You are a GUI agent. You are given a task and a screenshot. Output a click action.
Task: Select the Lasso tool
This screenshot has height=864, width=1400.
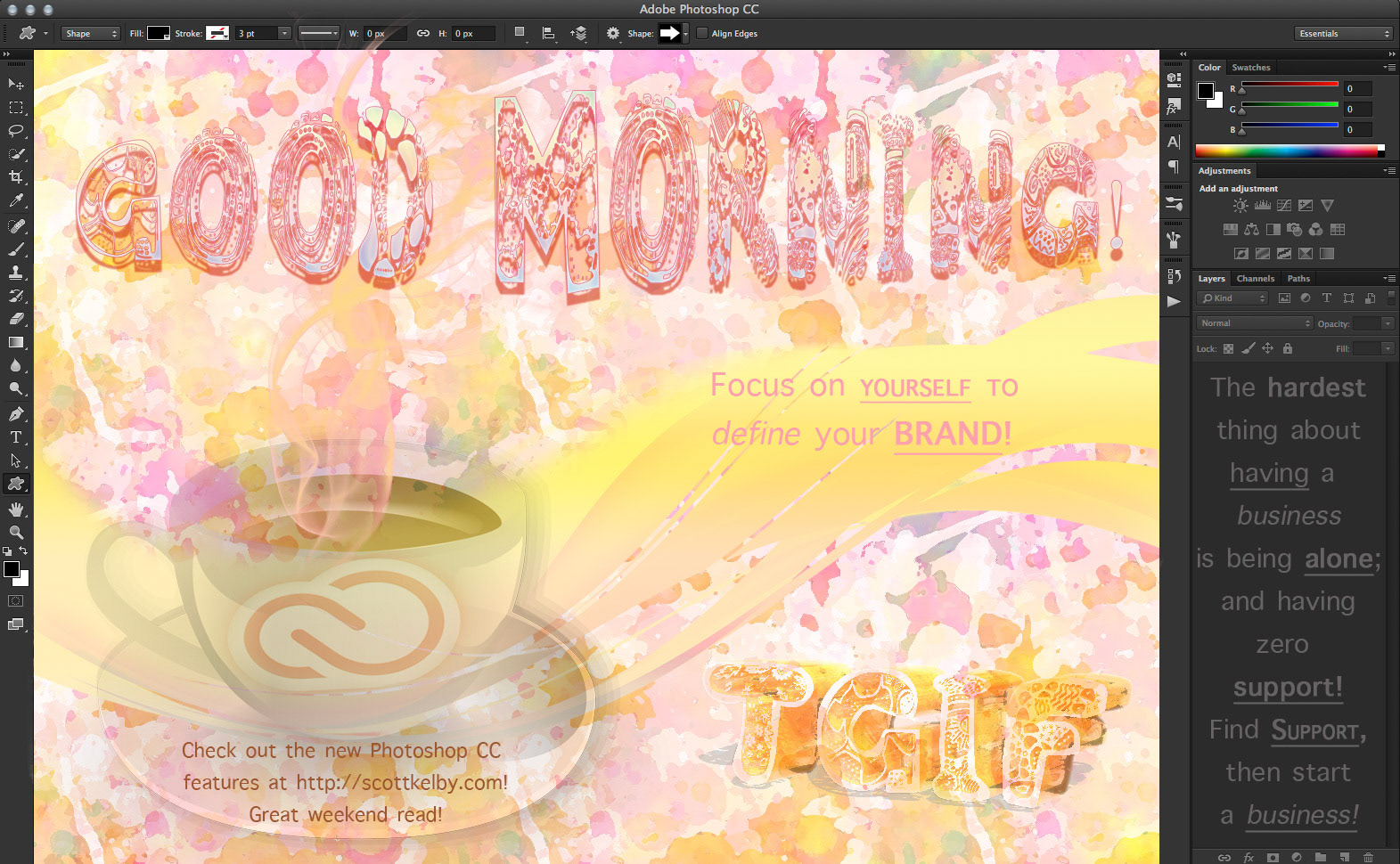tap(16, 131)
